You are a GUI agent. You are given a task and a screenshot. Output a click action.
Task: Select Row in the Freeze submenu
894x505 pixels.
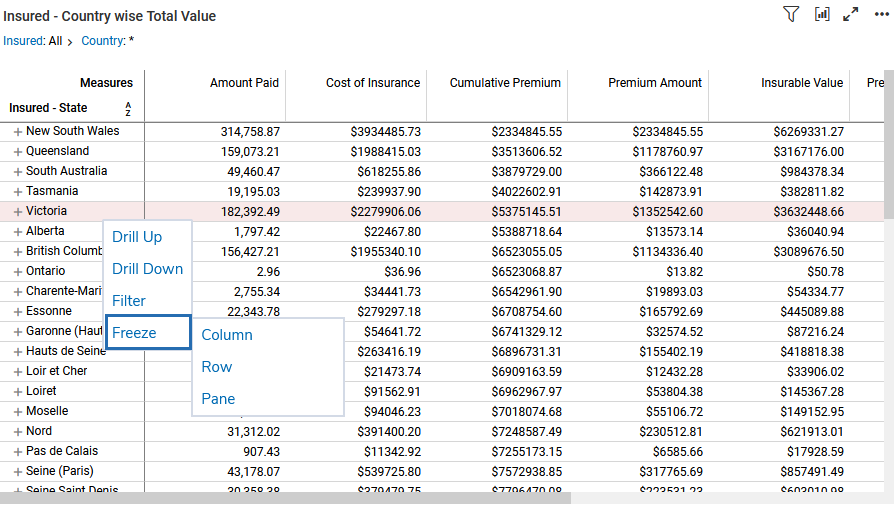217,367
